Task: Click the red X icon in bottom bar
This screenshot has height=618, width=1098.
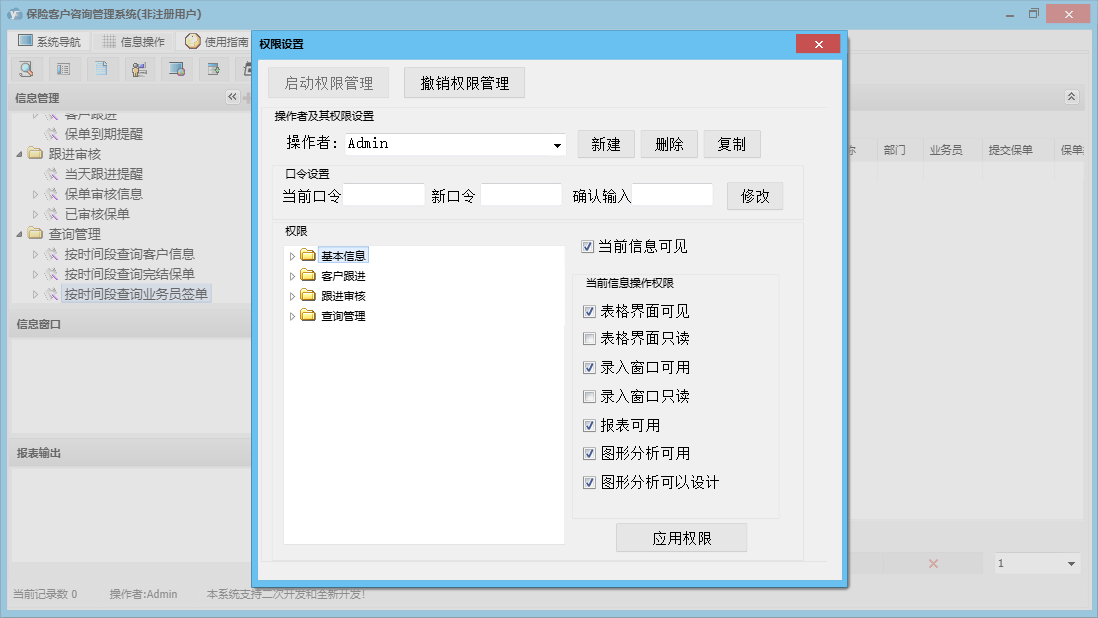Action: tap(933, 563)
